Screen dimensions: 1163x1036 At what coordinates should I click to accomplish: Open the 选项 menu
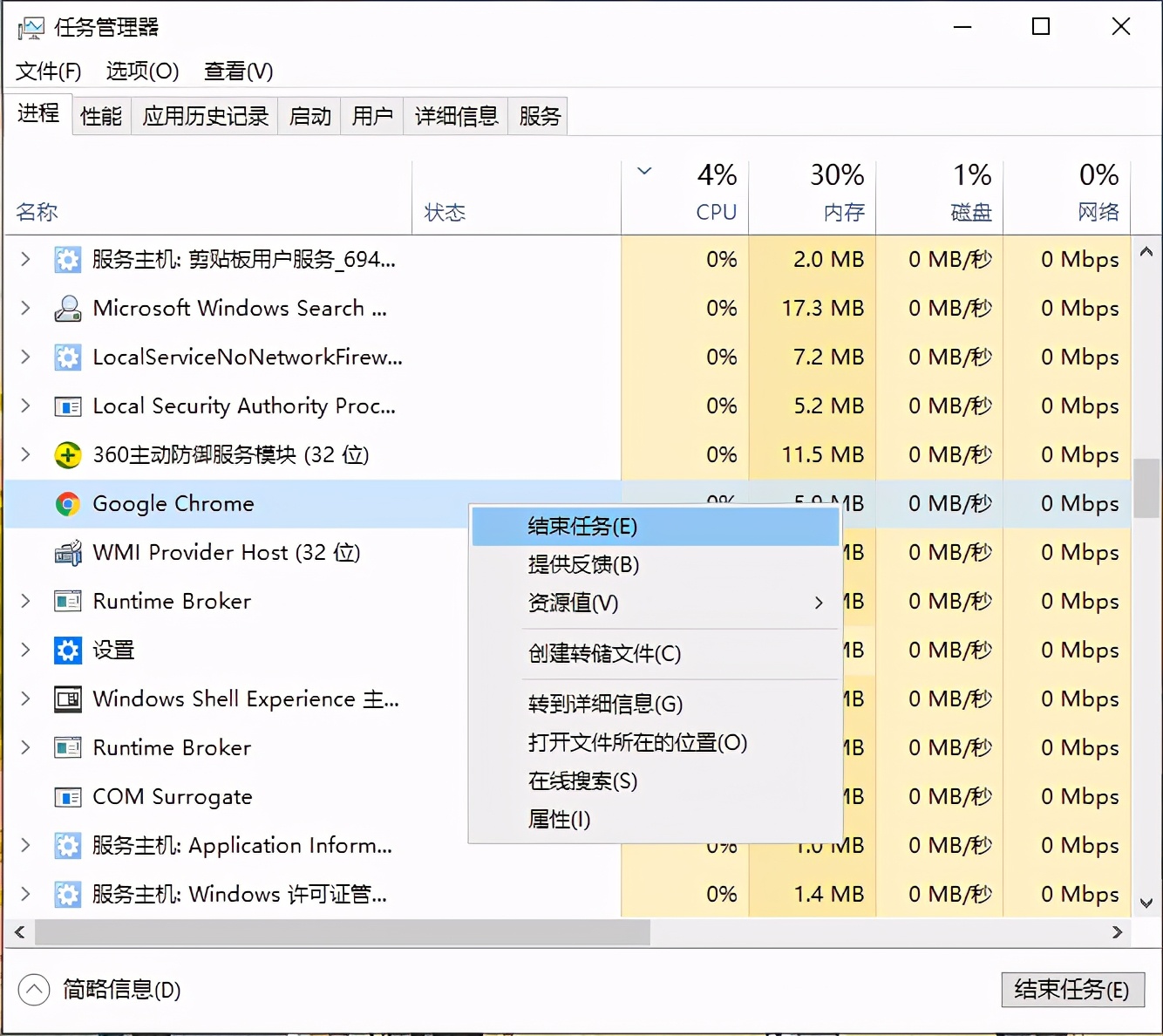point(143,72)
